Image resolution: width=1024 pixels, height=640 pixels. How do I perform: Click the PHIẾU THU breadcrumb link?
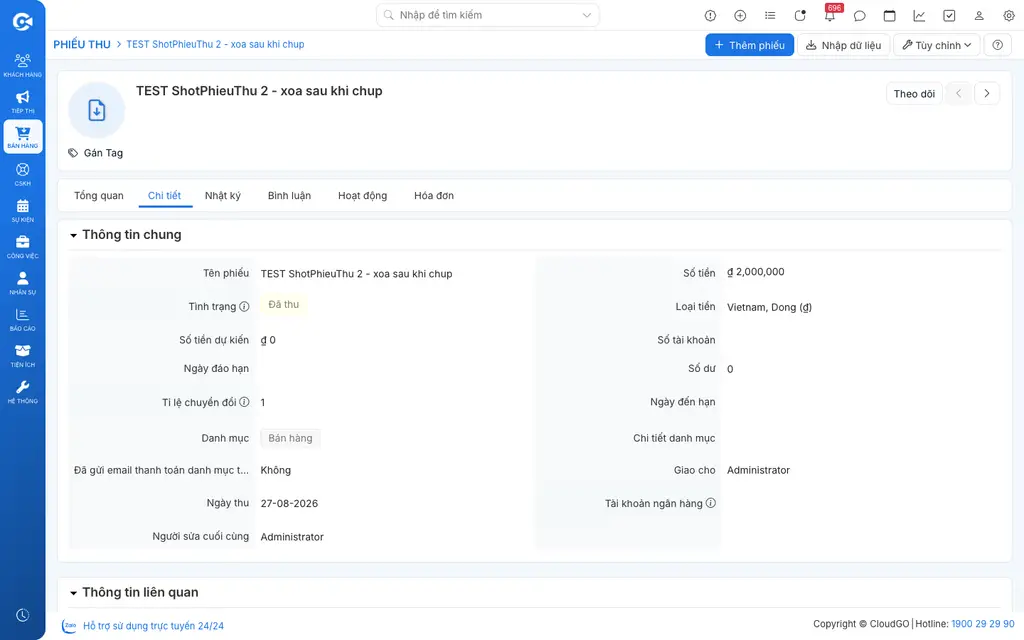[x=82, y=44]
